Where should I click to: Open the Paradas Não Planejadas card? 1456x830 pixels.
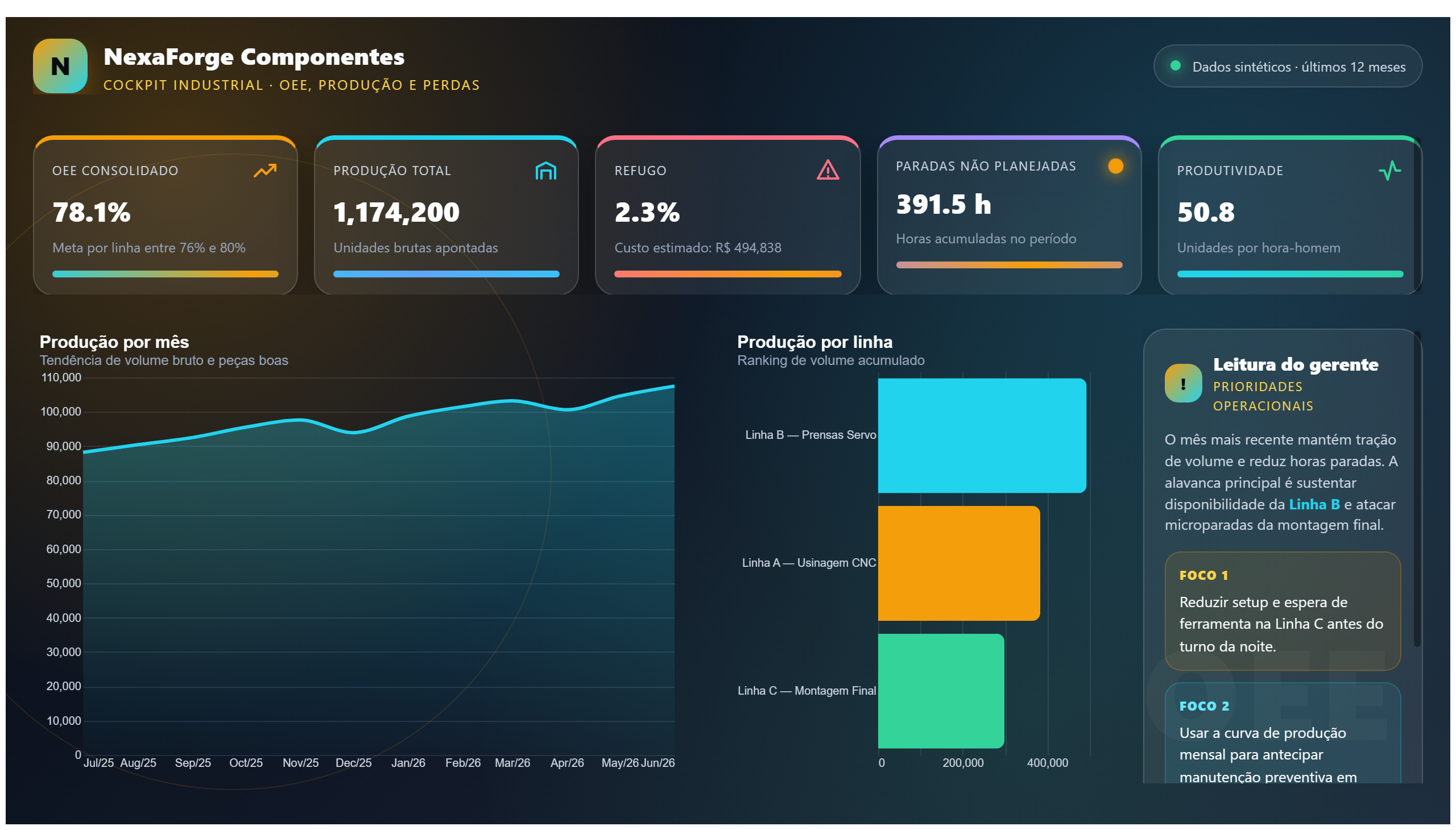[x=1009, y=215]
